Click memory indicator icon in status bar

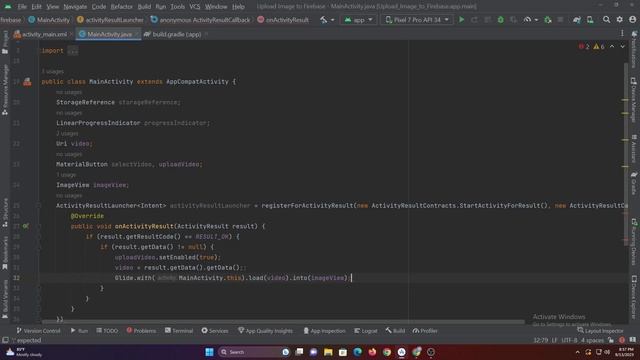632,340
